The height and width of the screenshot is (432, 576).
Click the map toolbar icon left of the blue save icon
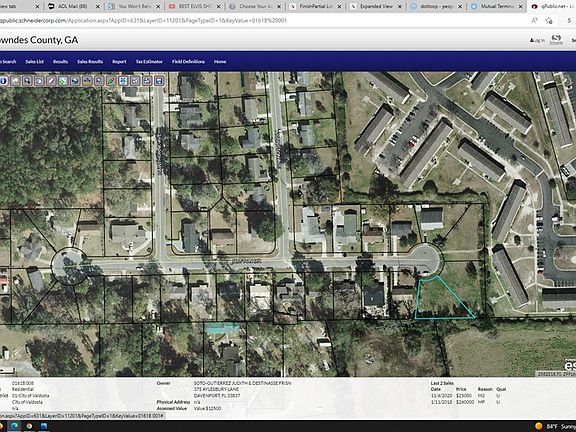pos(147,81)
